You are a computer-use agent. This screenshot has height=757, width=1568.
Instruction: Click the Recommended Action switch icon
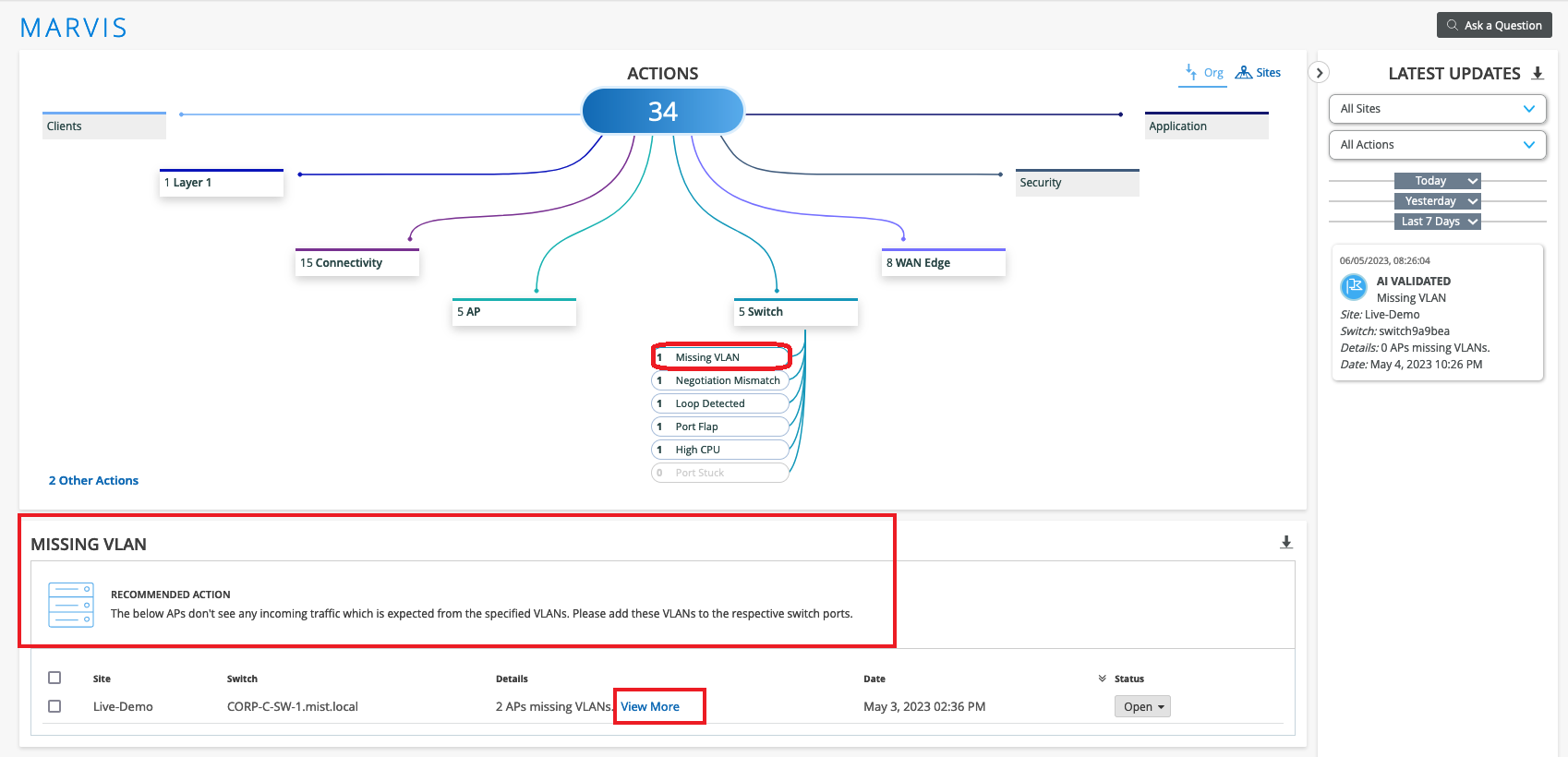tap(71, 605)
